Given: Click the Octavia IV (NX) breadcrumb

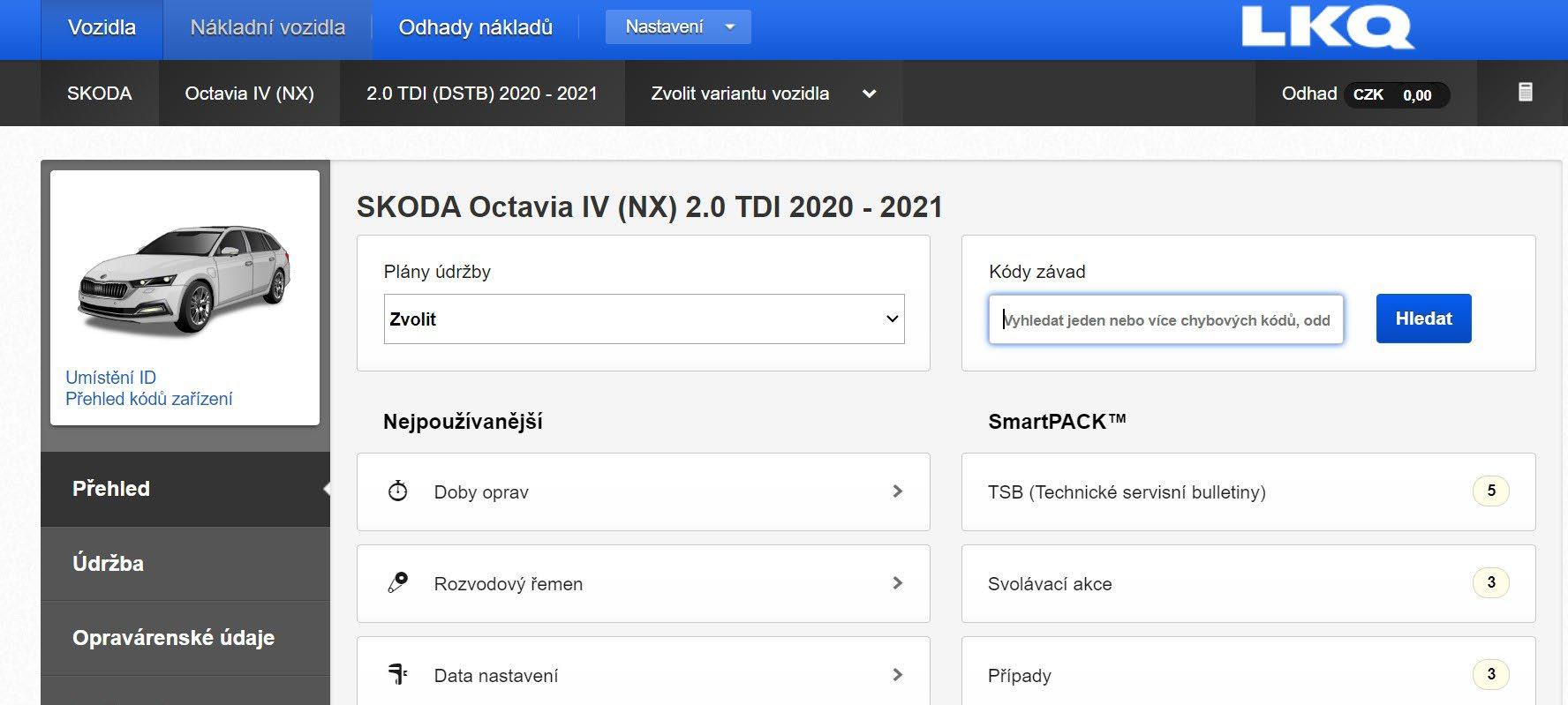Looking at the screenshot, I should point(249,94).
